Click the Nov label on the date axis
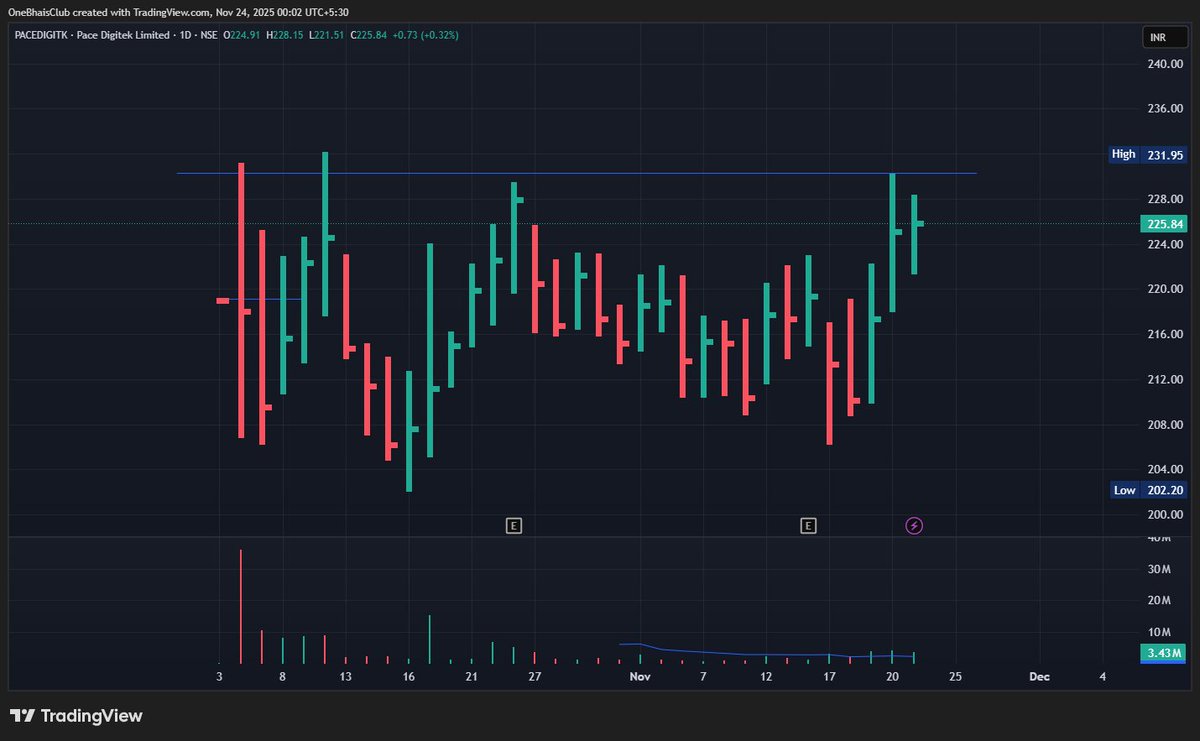 639,677
